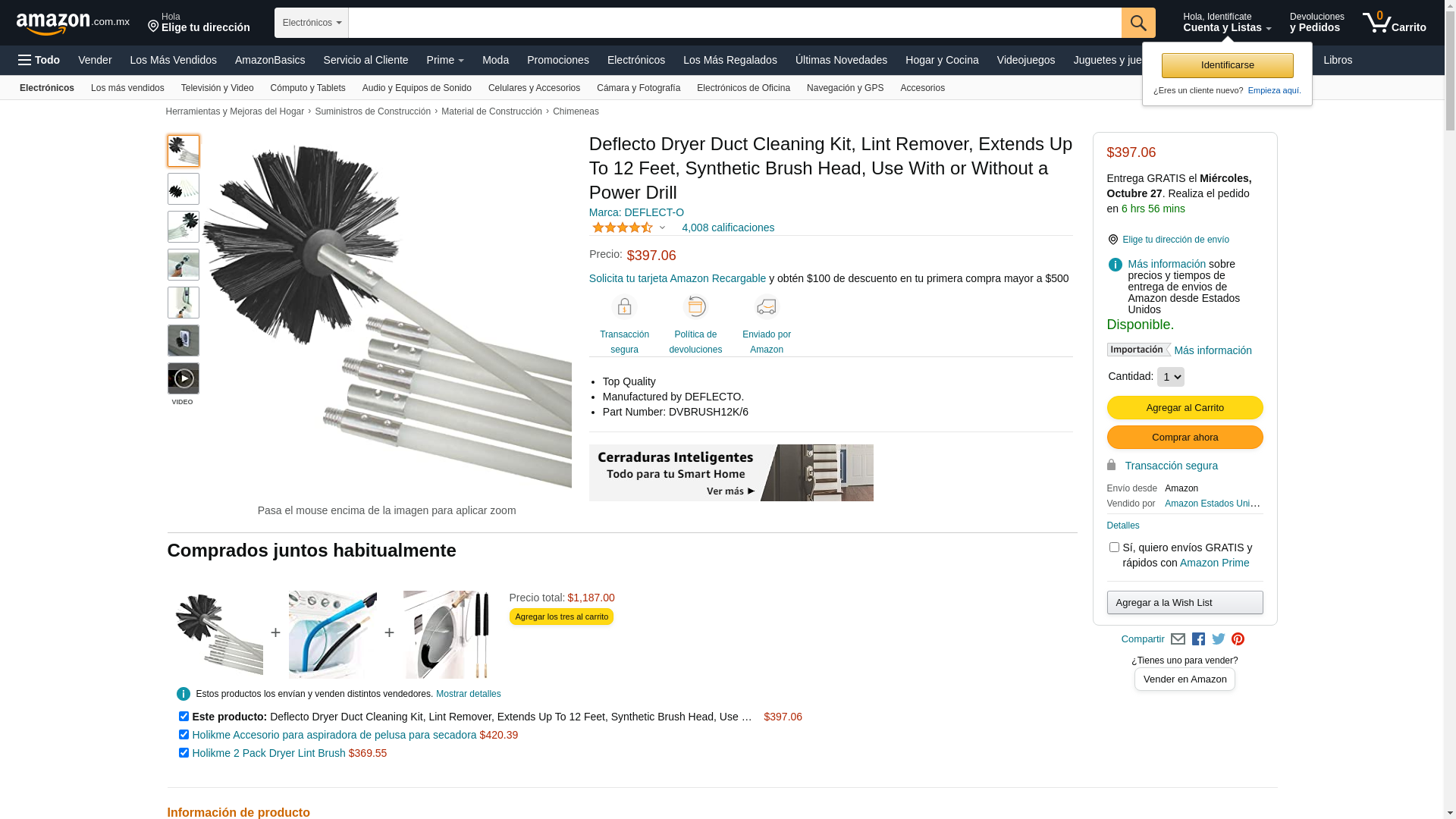The height and width of the screenshot is (819, 1456).
Task: Share product via Twitter icon
Action: [x=1219, y=639]
